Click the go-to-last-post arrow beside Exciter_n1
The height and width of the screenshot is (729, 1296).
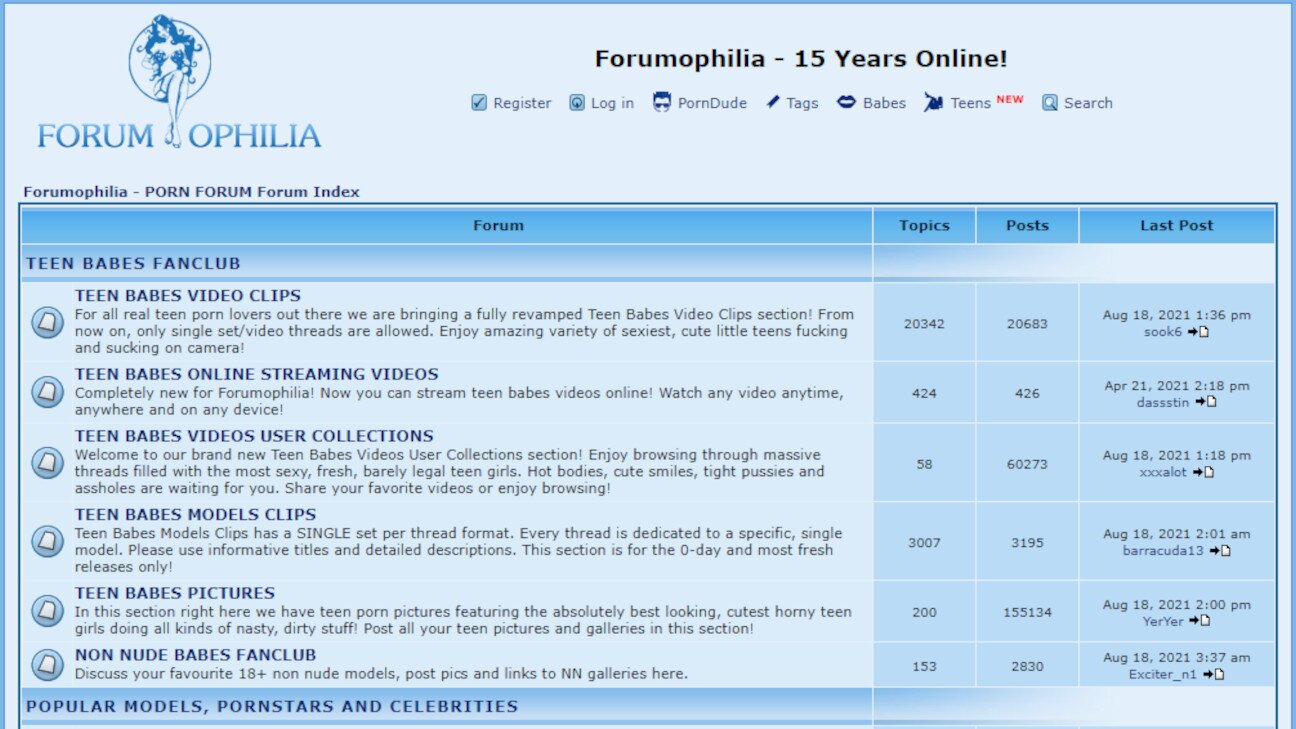click(x=1216, y=674)
